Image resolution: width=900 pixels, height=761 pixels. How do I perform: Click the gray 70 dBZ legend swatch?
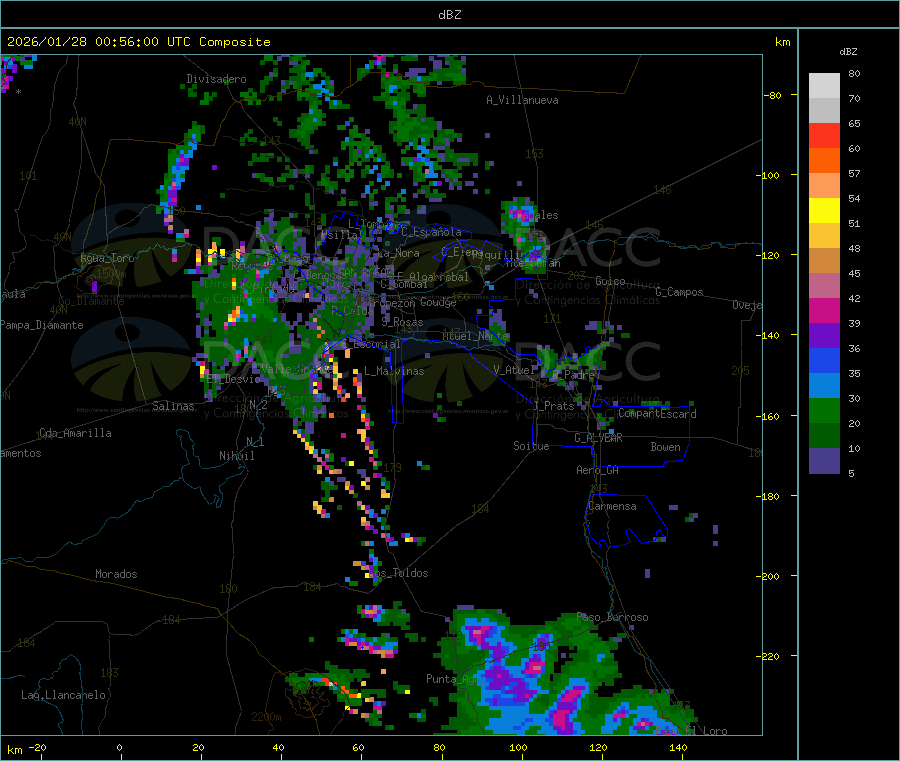(824, 110)
